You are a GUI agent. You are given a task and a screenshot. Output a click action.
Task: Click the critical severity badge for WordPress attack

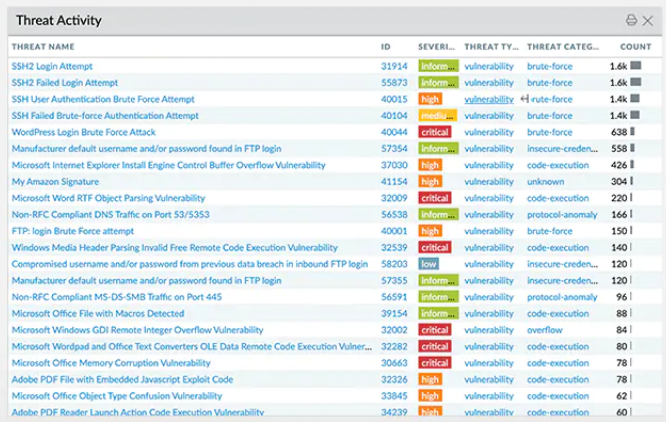435,132
